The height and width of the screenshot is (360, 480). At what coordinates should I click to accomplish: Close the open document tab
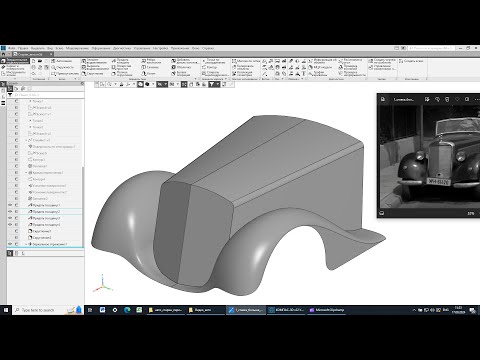point(52,54)
